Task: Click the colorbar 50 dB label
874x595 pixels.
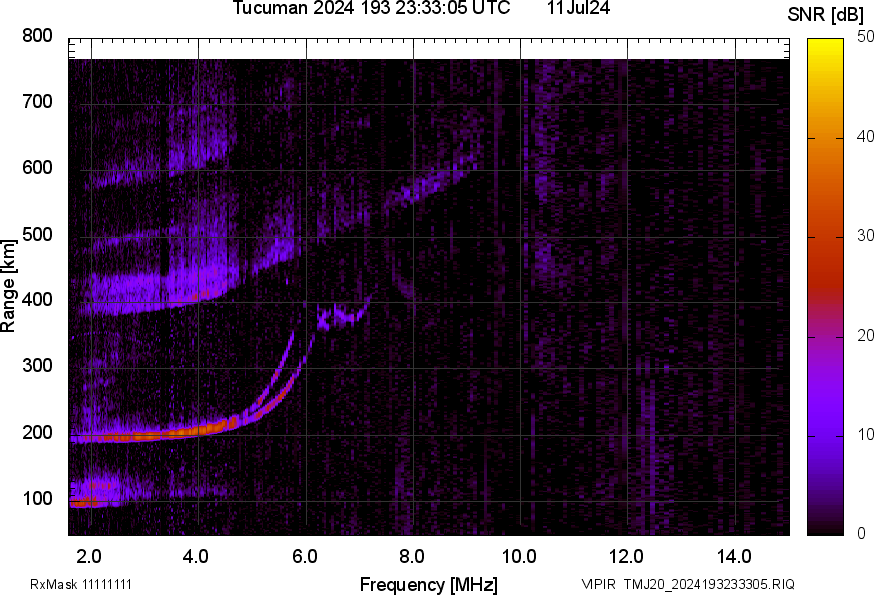Action: (865, 37)
